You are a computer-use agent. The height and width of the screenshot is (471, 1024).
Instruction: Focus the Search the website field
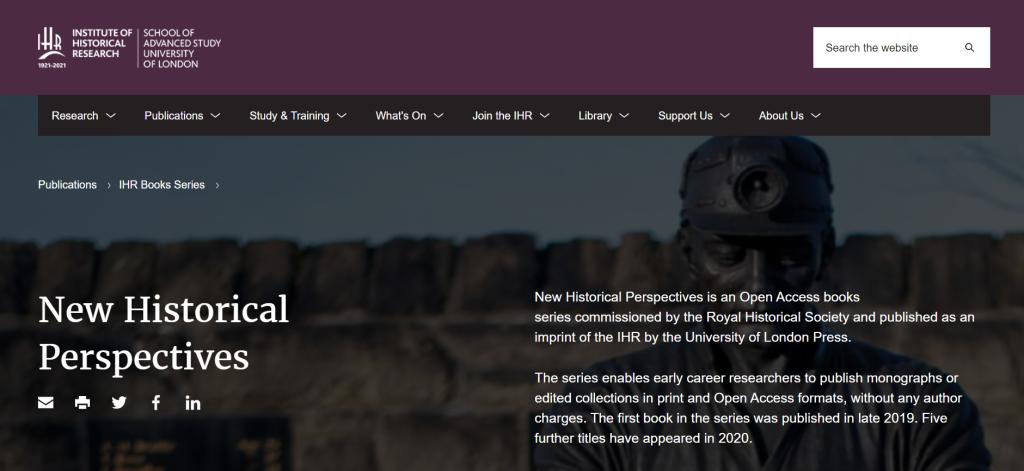[x=885, y=48]
